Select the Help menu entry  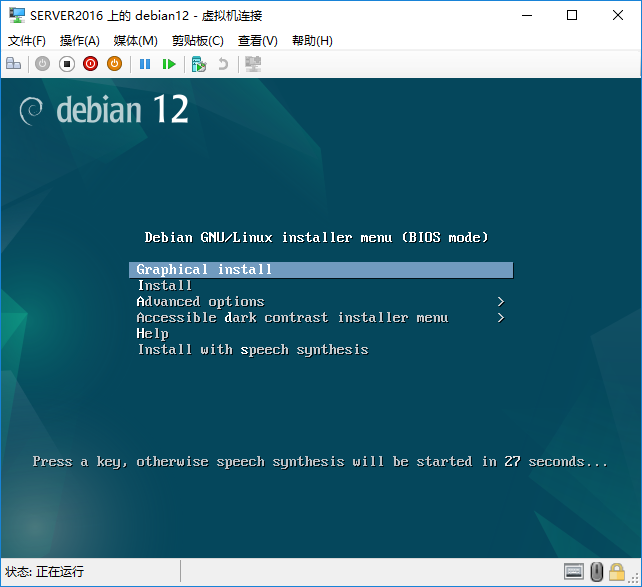click(x=152, y=334)
